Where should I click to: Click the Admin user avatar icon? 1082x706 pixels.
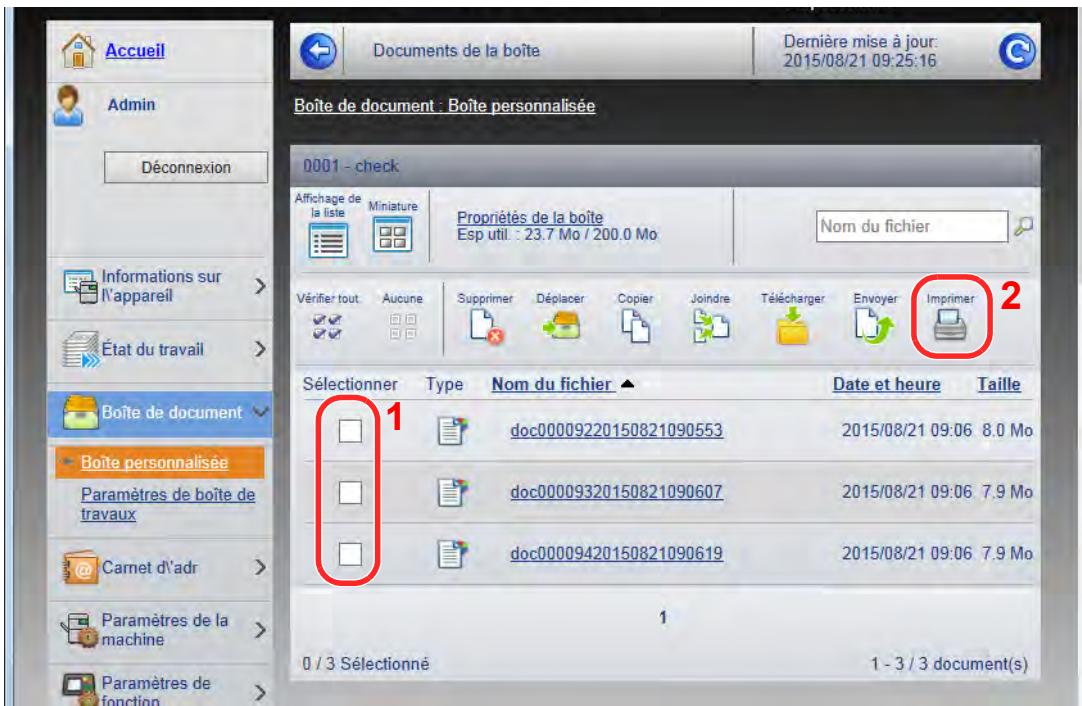point(69,106)
